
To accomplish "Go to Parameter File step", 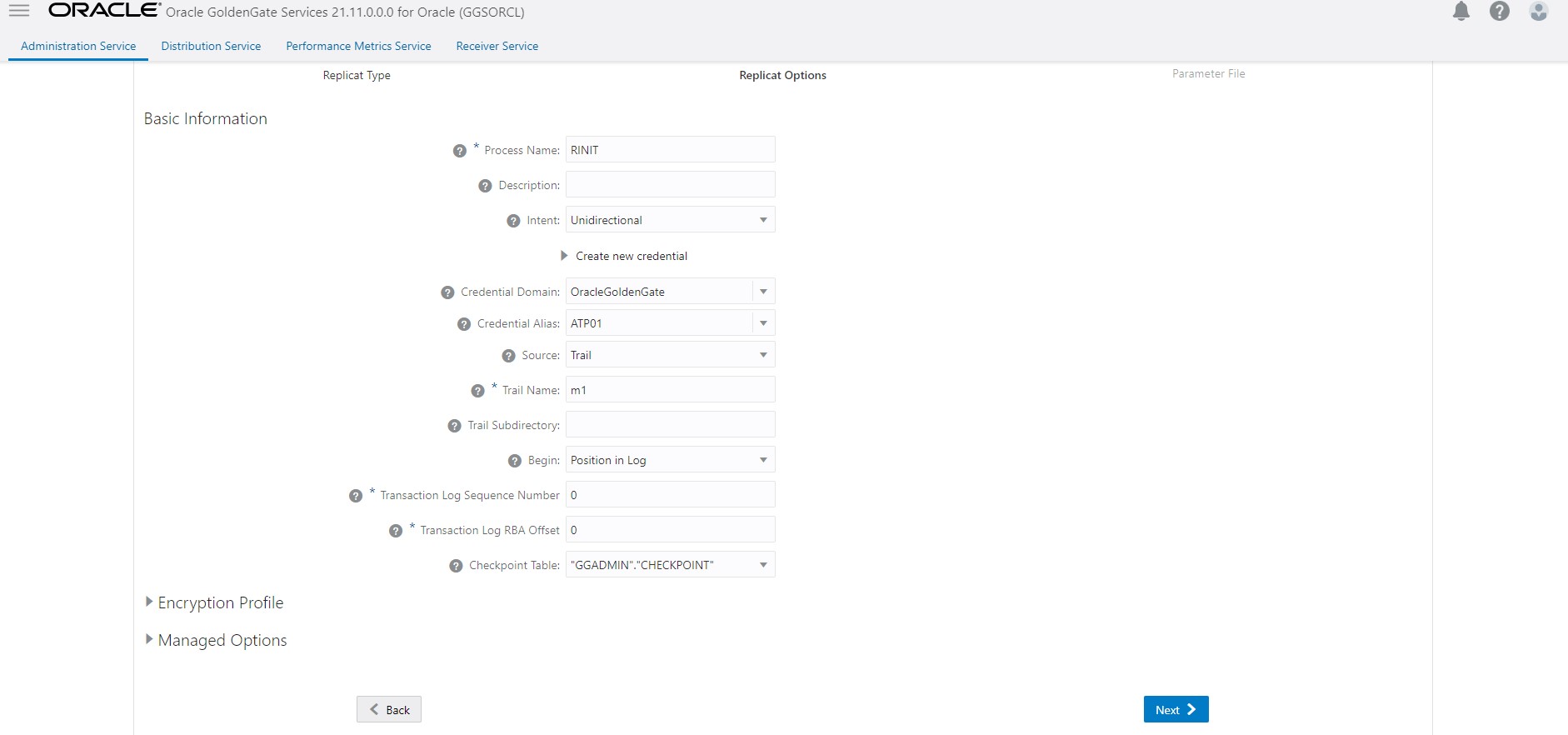I will [x=1209, y=73].
